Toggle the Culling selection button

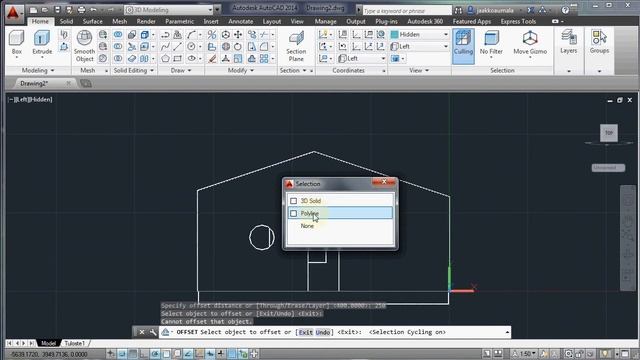click(x=463, y=45)
